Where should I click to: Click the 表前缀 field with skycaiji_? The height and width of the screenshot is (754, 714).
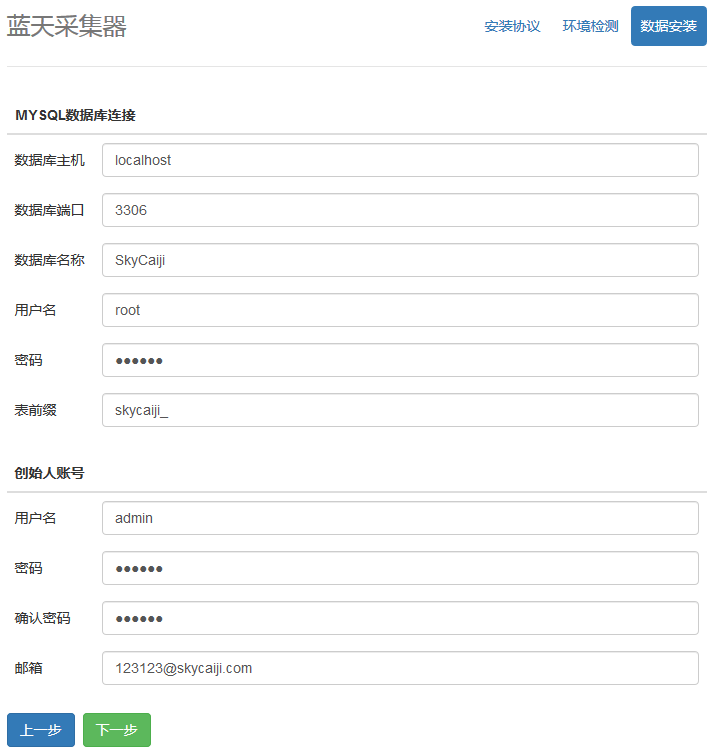point(400,410)
